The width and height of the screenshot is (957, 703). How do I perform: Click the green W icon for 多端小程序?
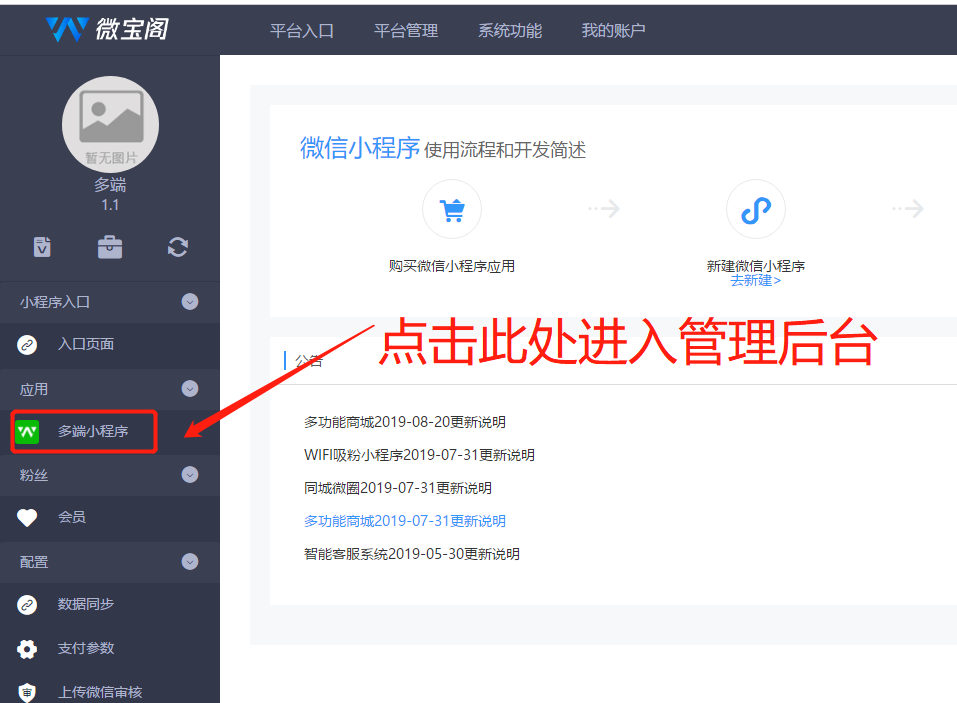click(27, 432)
